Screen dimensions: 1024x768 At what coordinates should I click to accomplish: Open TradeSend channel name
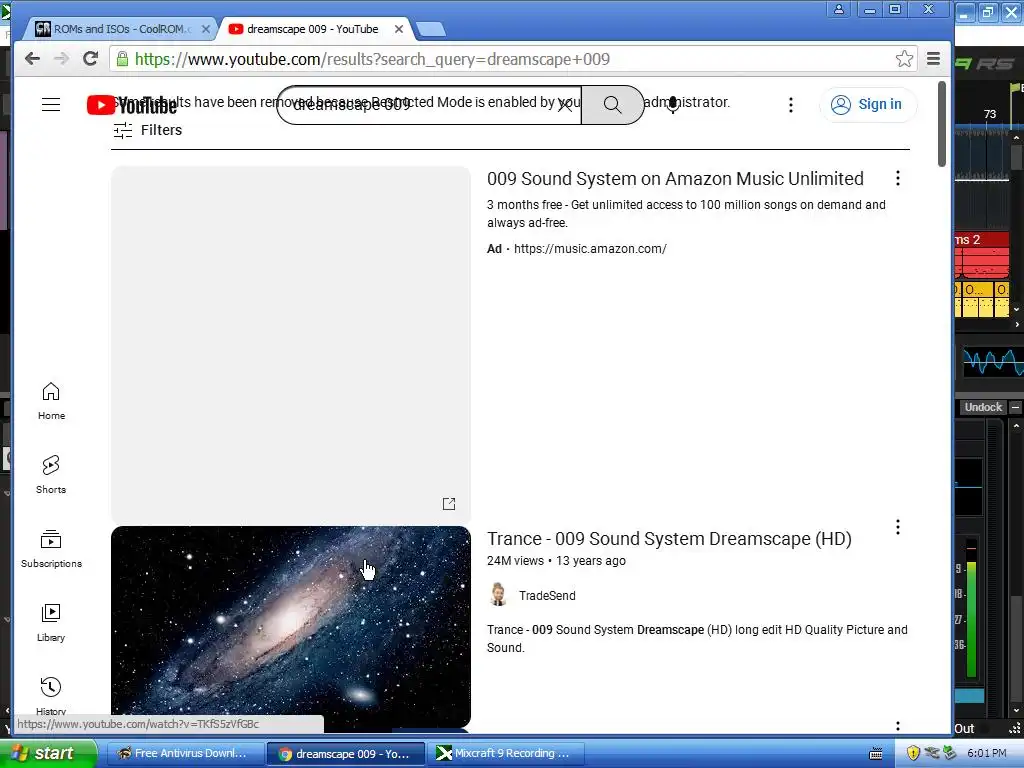tap(547, 596)
